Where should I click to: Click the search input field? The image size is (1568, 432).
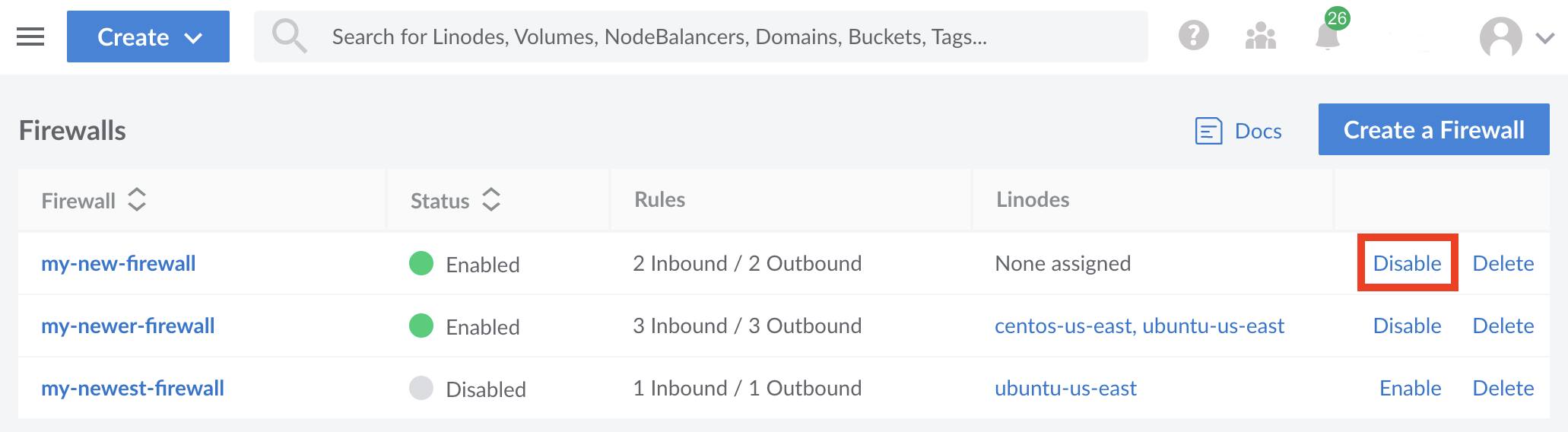click(700, 37)
